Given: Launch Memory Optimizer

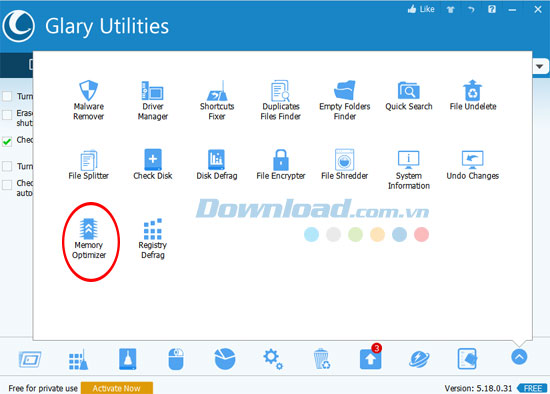Looking at the screenshot, I should [89, 239].
